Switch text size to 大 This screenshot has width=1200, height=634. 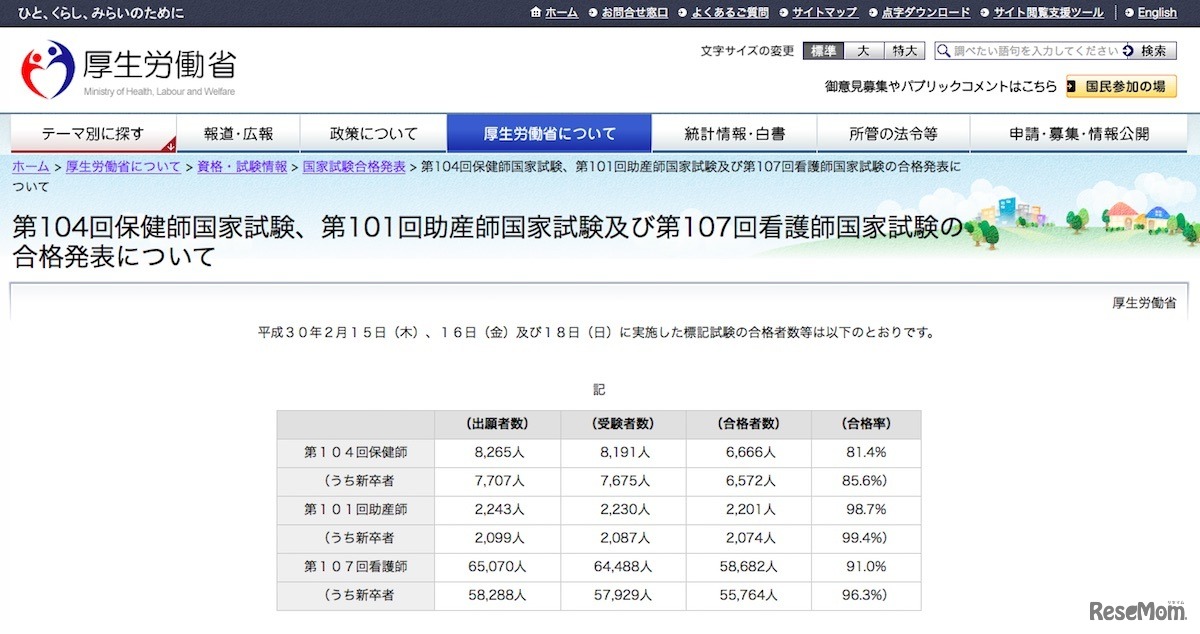point(863,50)
